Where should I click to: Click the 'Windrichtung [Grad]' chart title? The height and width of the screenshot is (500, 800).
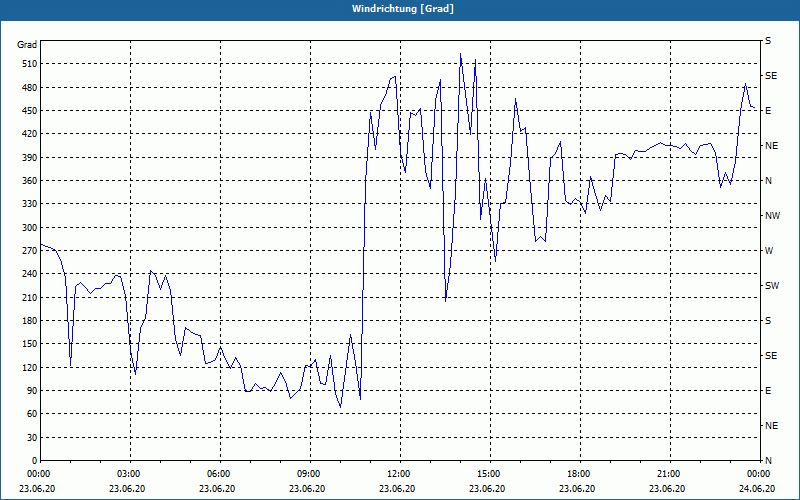pos(403,9)
